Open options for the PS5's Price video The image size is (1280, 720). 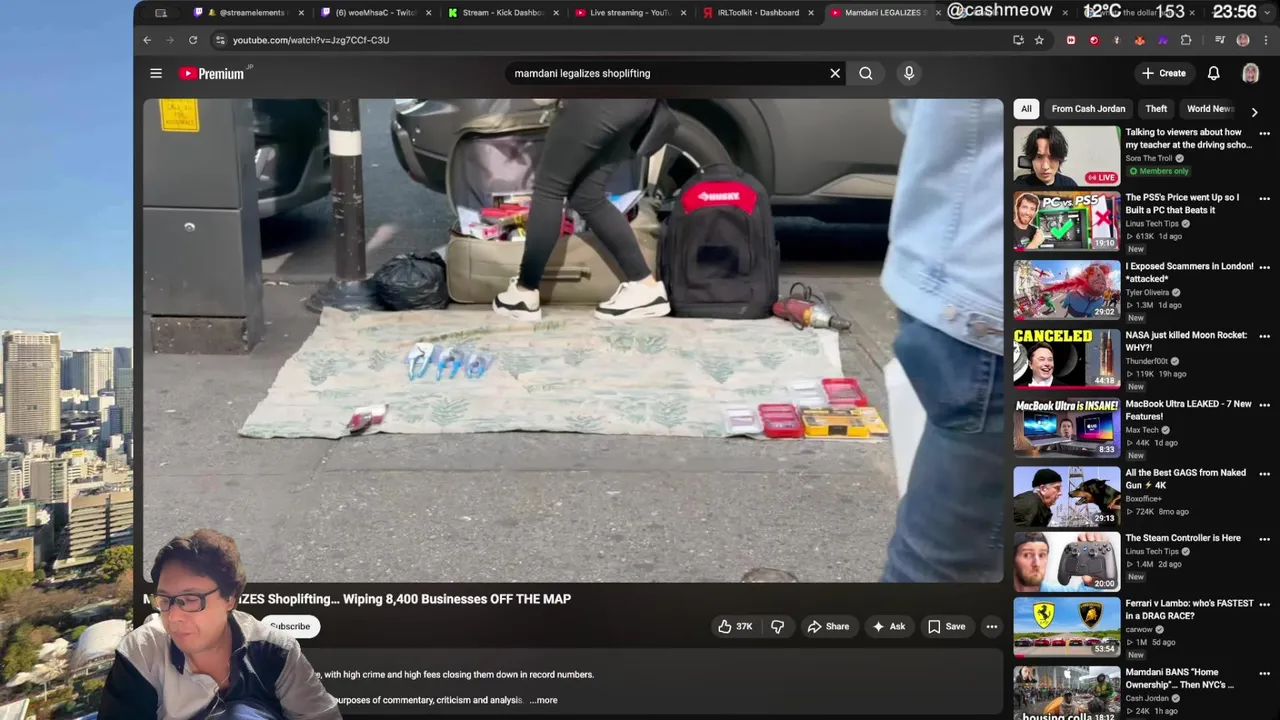(x=1264, y=199)
